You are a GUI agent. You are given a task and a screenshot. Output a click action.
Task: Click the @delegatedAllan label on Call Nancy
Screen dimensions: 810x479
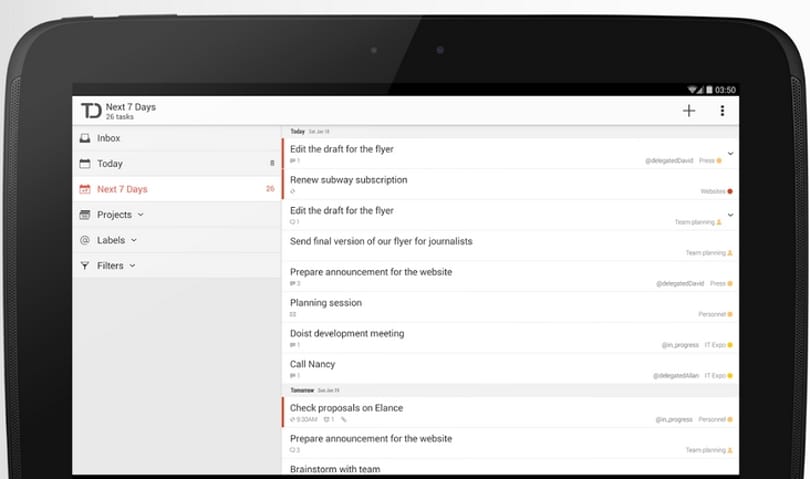pos(676,376)
